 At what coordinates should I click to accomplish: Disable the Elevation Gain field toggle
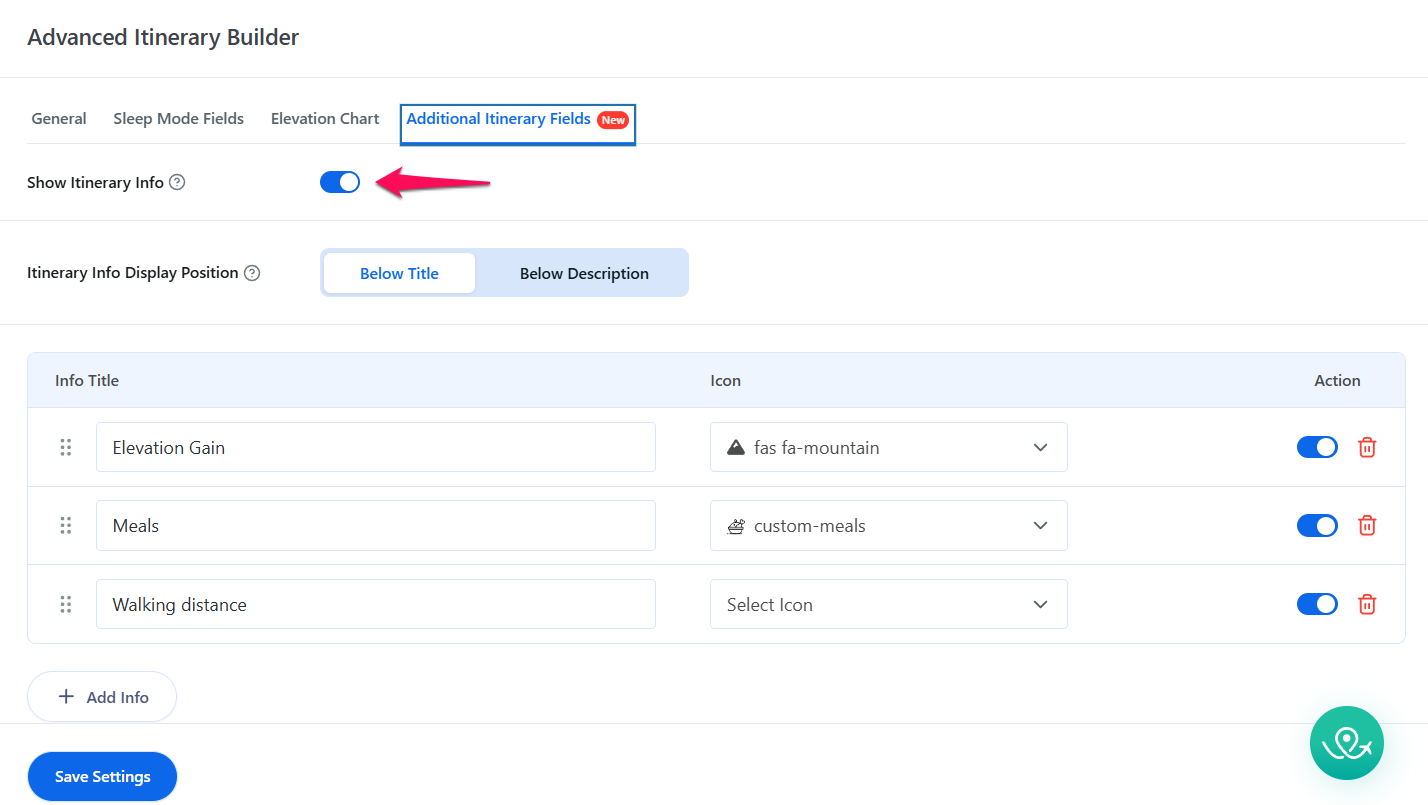tap(1317, 447)
